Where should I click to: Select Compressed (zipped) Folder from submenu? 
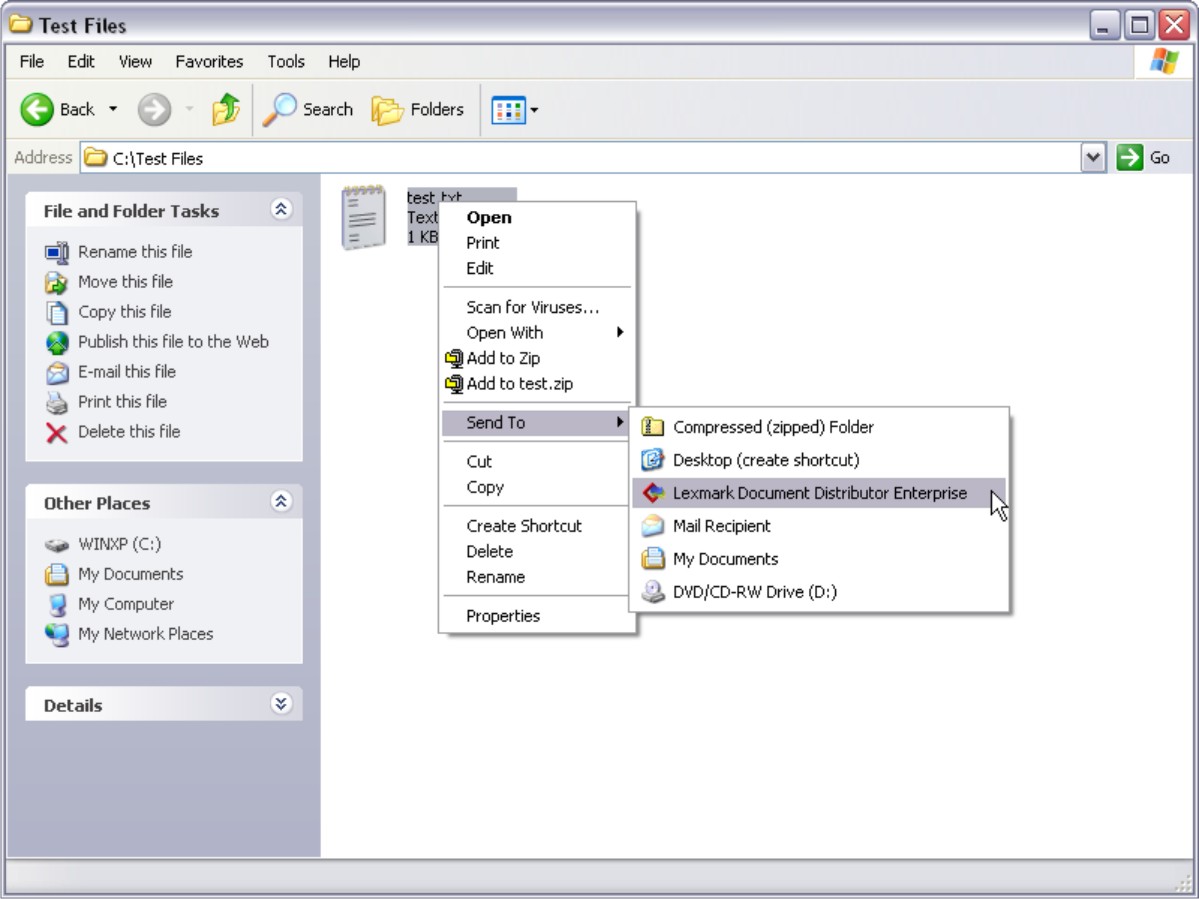click(x=772, y=427)
